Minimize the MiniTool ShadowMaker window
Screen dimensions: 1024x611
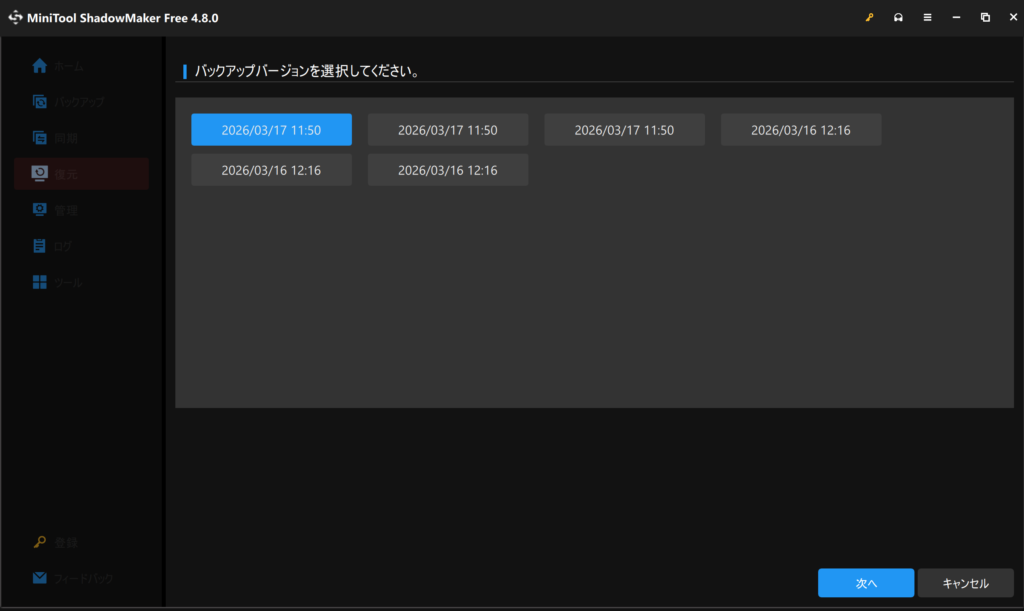pyautogui.click(x=956, y=18)
